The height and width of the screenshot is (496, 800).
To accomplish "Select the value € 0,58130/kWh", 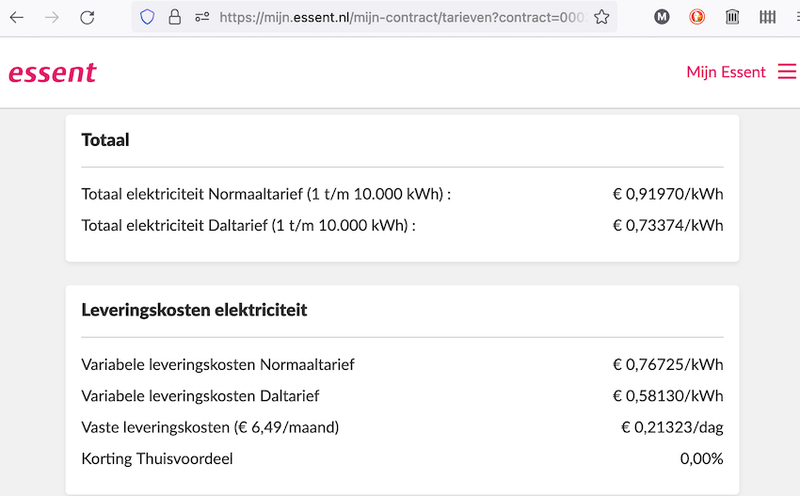I will coord(668,395).
